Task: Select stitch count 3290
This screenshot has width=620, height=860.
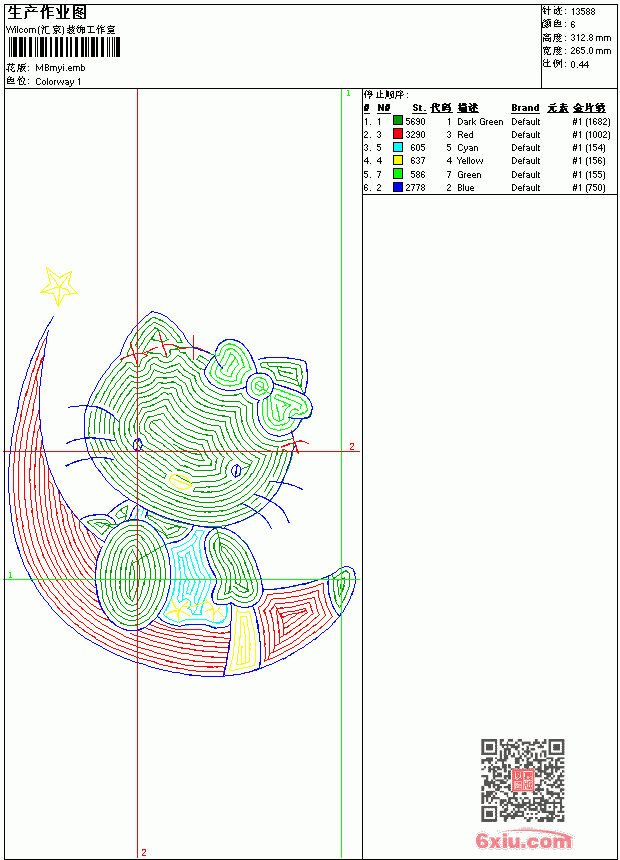Action: [415, 134]
